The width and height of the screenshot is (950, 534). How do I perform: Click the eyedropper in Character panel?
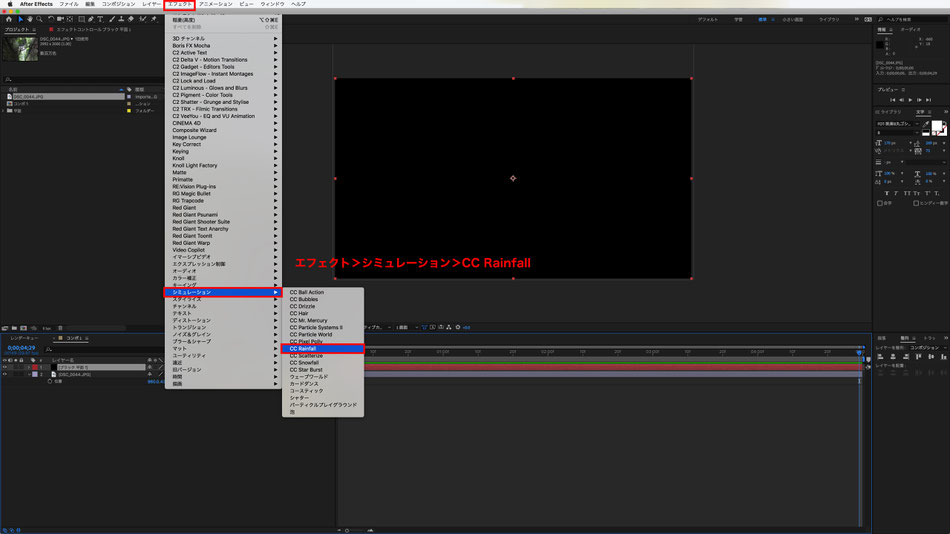pos(926,124)
